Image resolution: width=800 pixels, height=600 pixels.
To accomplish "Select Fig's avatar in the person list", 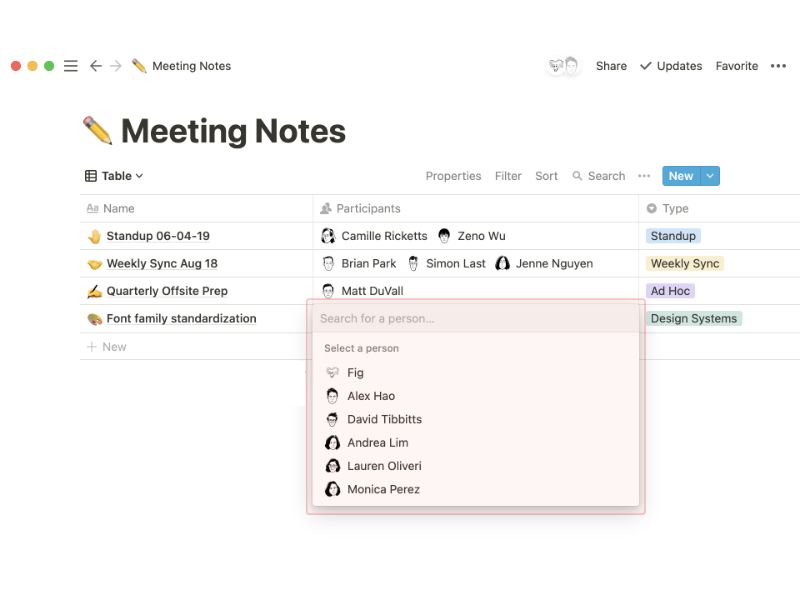I will tap(334, 372).
